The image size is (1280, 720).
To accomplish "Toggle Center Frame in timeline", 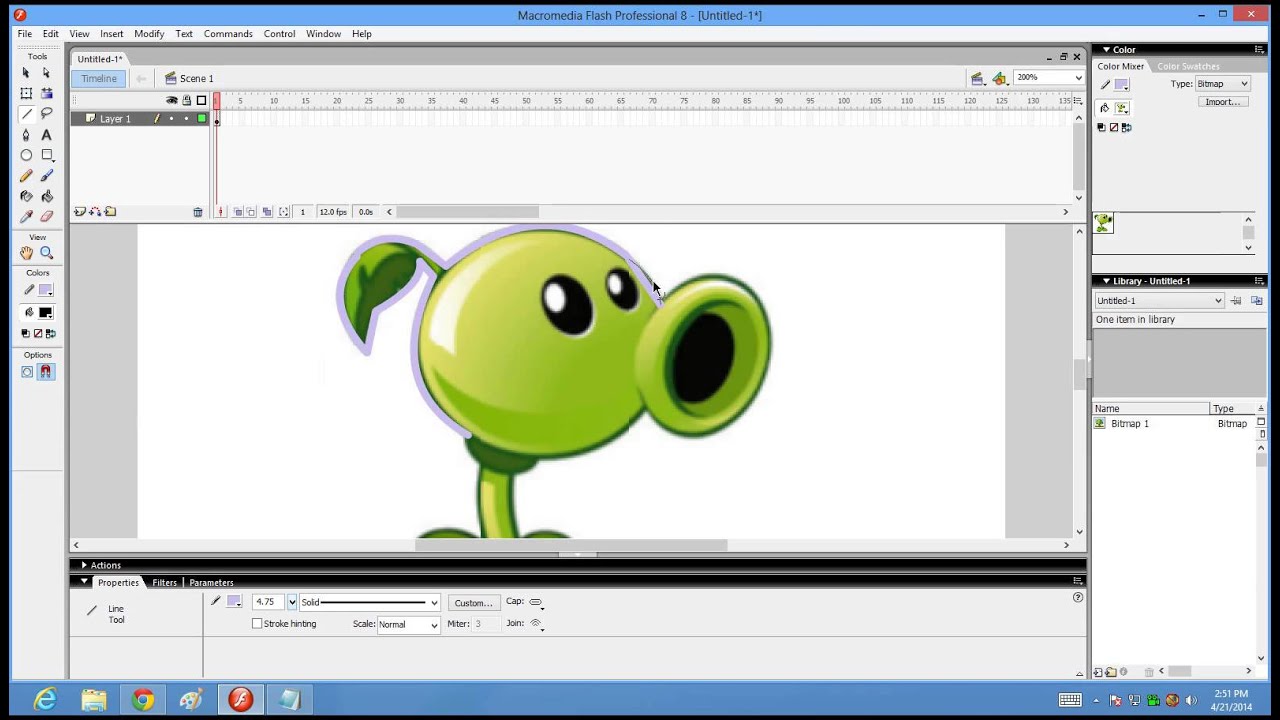I will 220,212.
